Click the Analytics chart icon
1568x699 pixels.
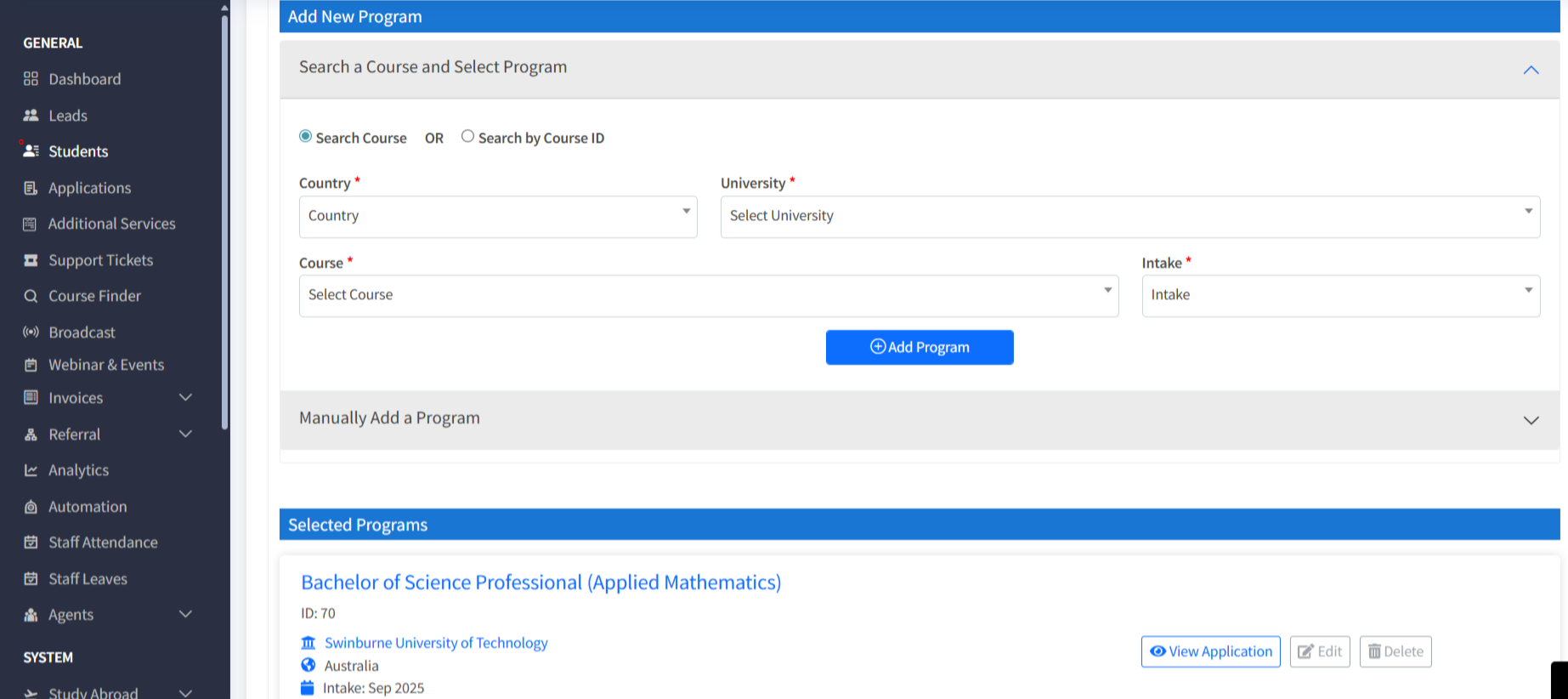(x=31, y=470)
